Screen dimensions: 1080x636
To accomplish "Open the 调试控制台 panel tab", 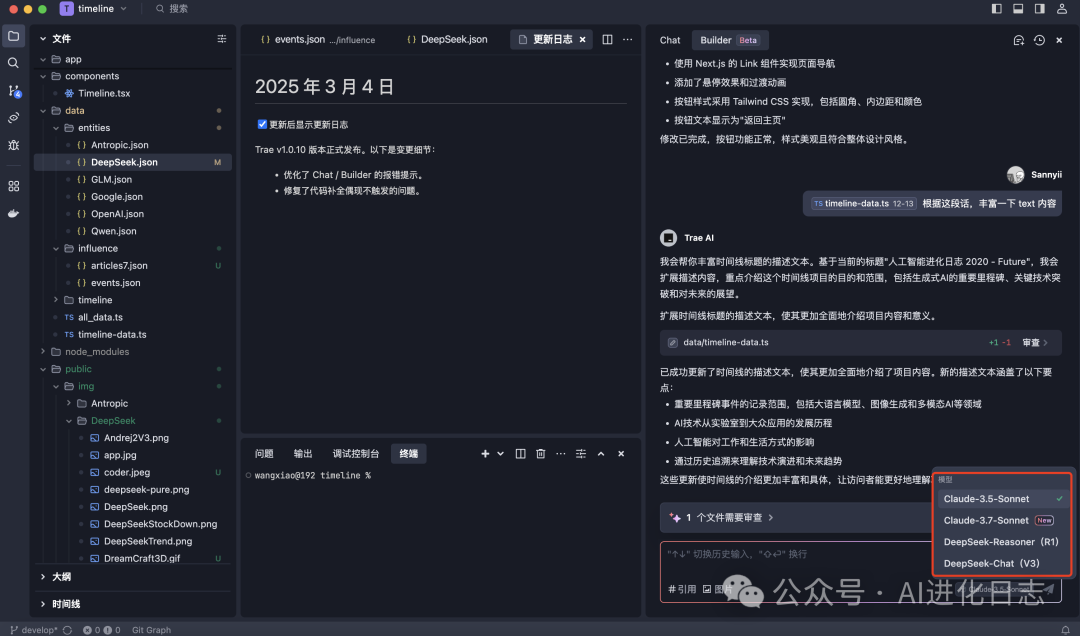I will pos(355,453).
